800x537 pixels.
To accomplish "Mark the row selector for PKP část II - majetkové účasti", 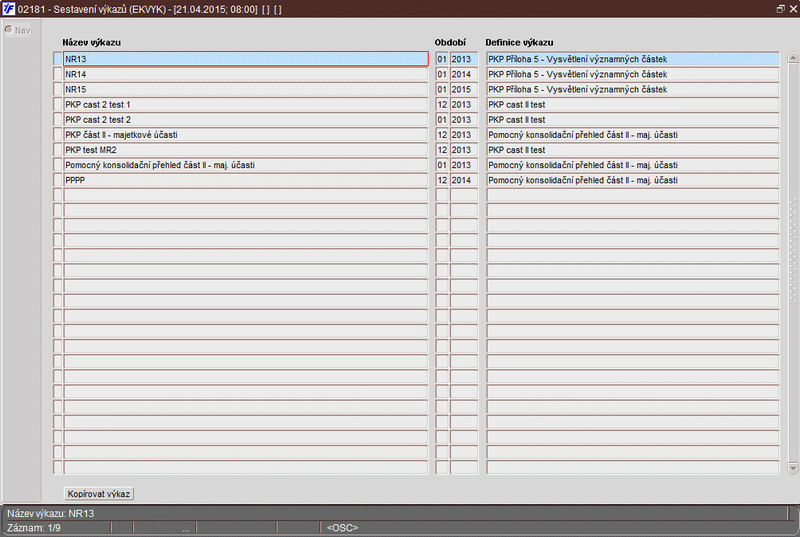I will click(58, 135).
